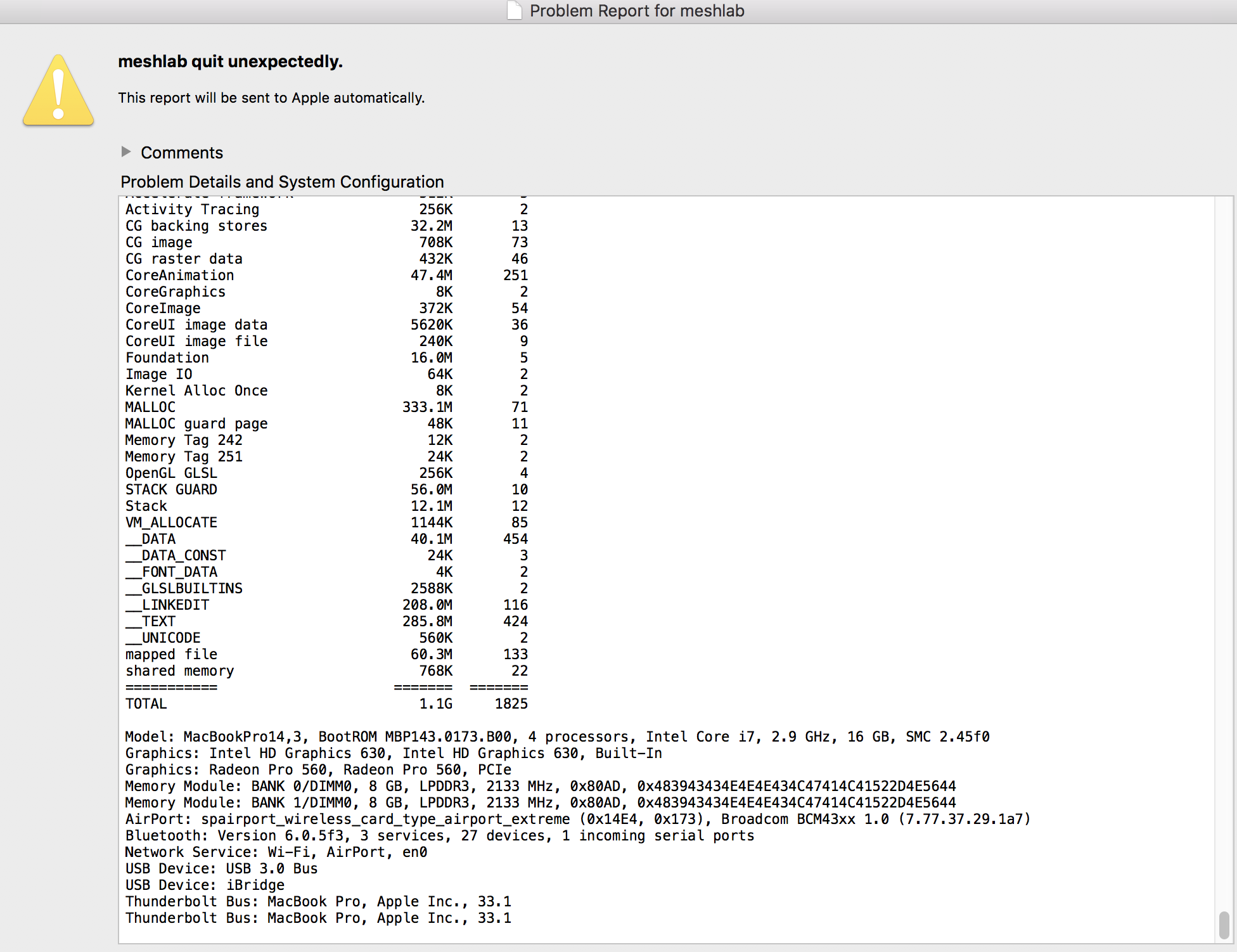Image resolution: width=1237 pixels, height=952 pixels.
Task: Click the 'Foundation' row
Action: pos(326,357)
